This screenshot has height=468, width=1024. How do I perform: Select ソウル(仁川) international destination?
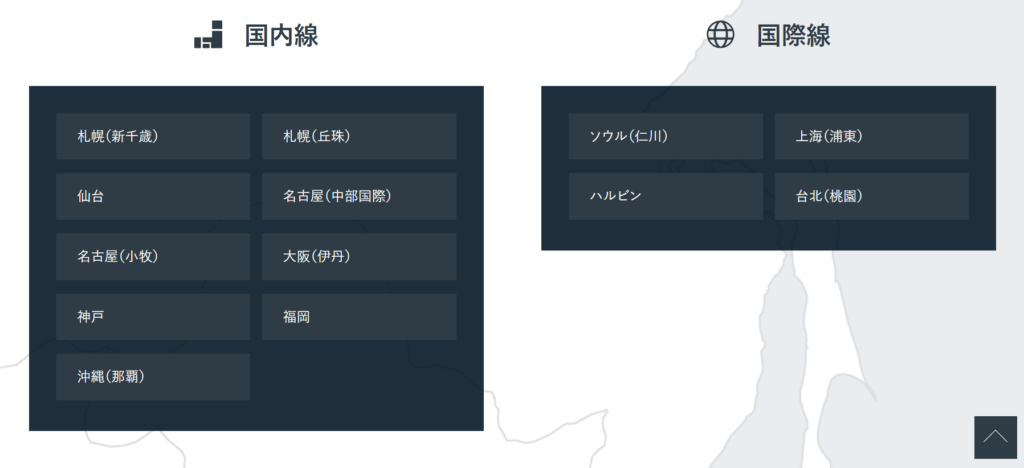[665, 136]
